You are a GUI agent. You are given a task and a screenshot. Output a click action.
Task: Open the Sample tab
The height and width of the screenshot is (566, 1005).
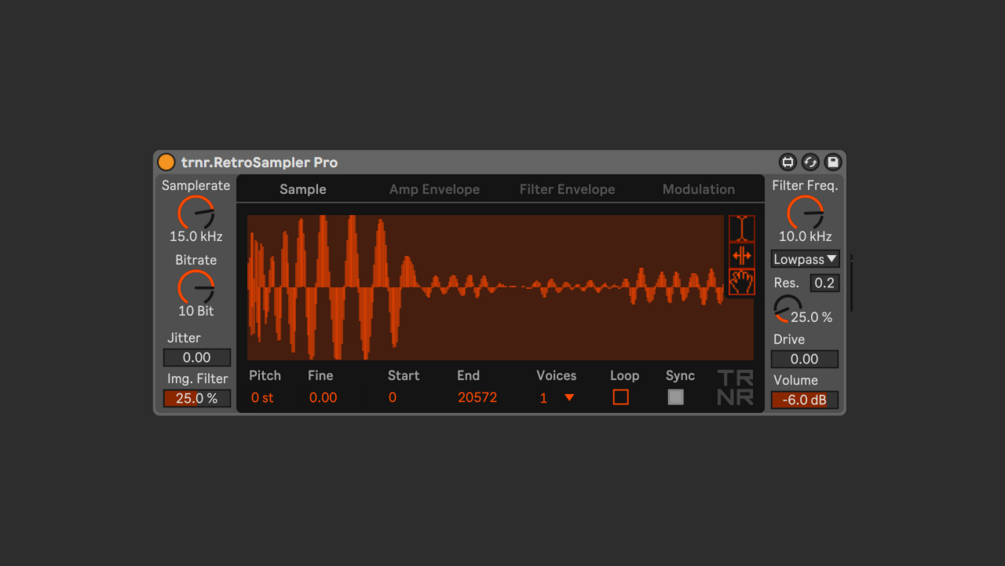click(x=303, y=189)
